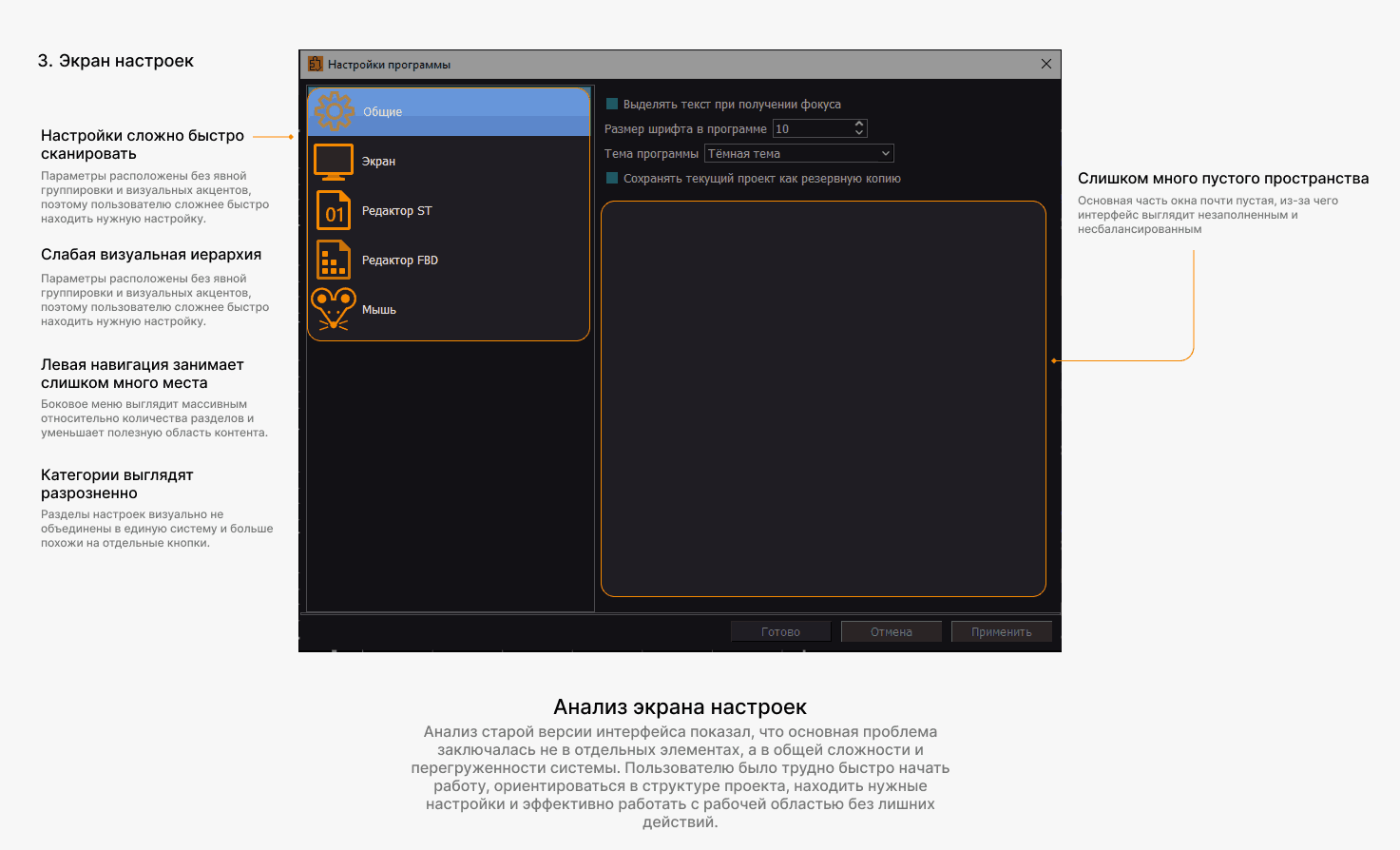This screenshot has width=1400, height=850.
Task: Close the Настройки программы window
Action: [1046, 64]
